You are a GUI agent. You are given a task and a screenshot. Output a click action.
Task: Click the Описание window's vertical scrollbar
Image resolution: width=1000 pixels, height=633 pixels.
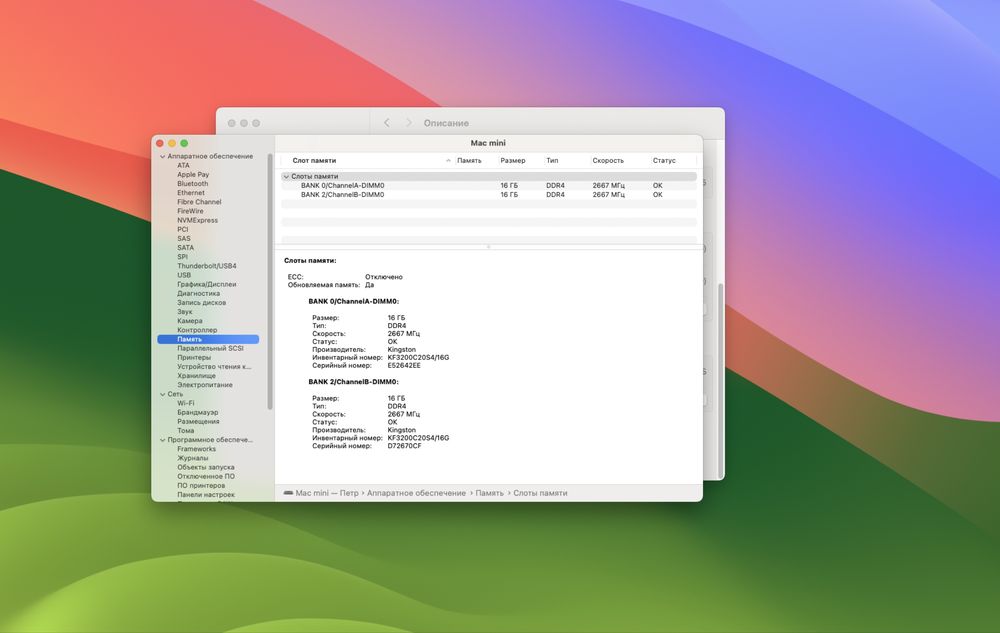(721, 381)
